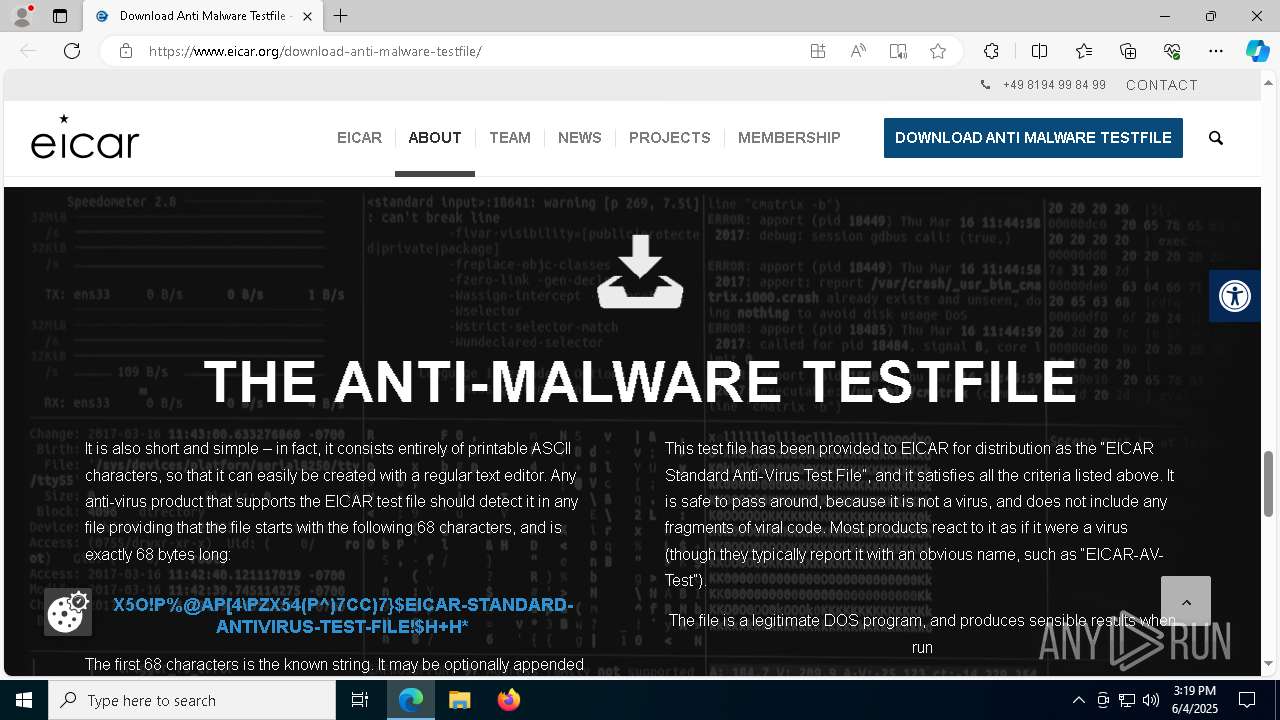Open the Copilot sidebar
This screenshot has height=720, width=1280.
click(1257, 51)
